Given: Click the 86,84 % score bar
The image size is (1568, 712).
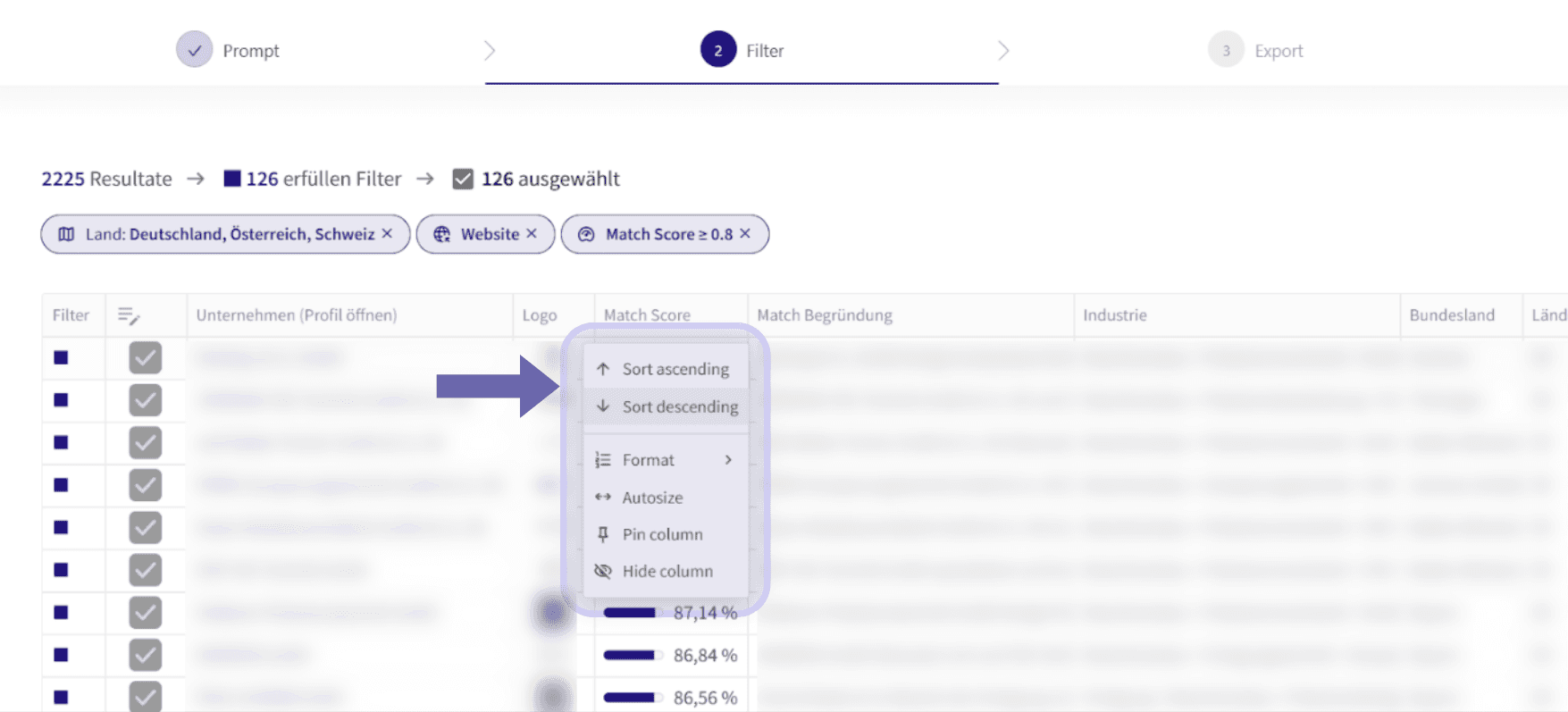Looking at the screenshot, I should (x=632, y=655).
